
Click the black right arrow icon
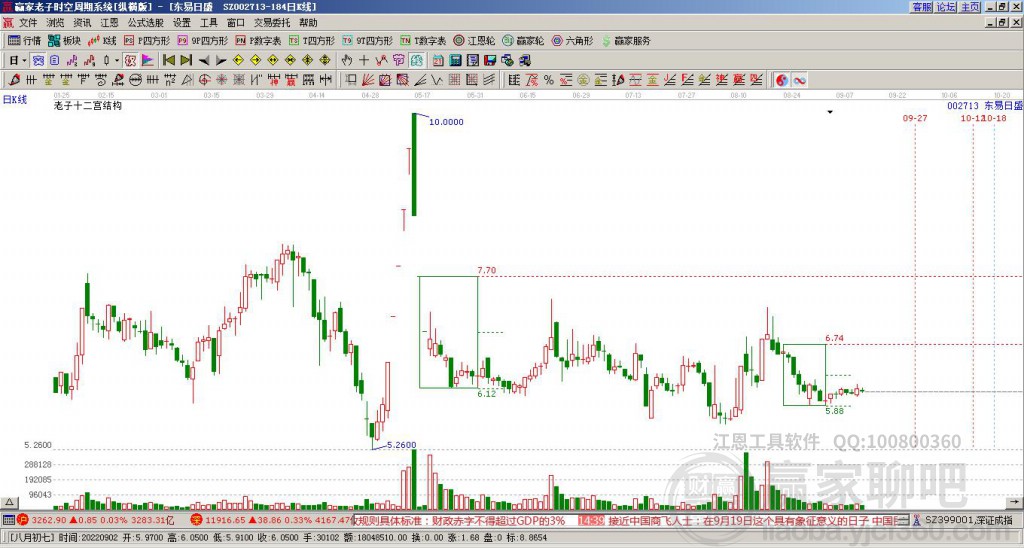click(221, 61)
